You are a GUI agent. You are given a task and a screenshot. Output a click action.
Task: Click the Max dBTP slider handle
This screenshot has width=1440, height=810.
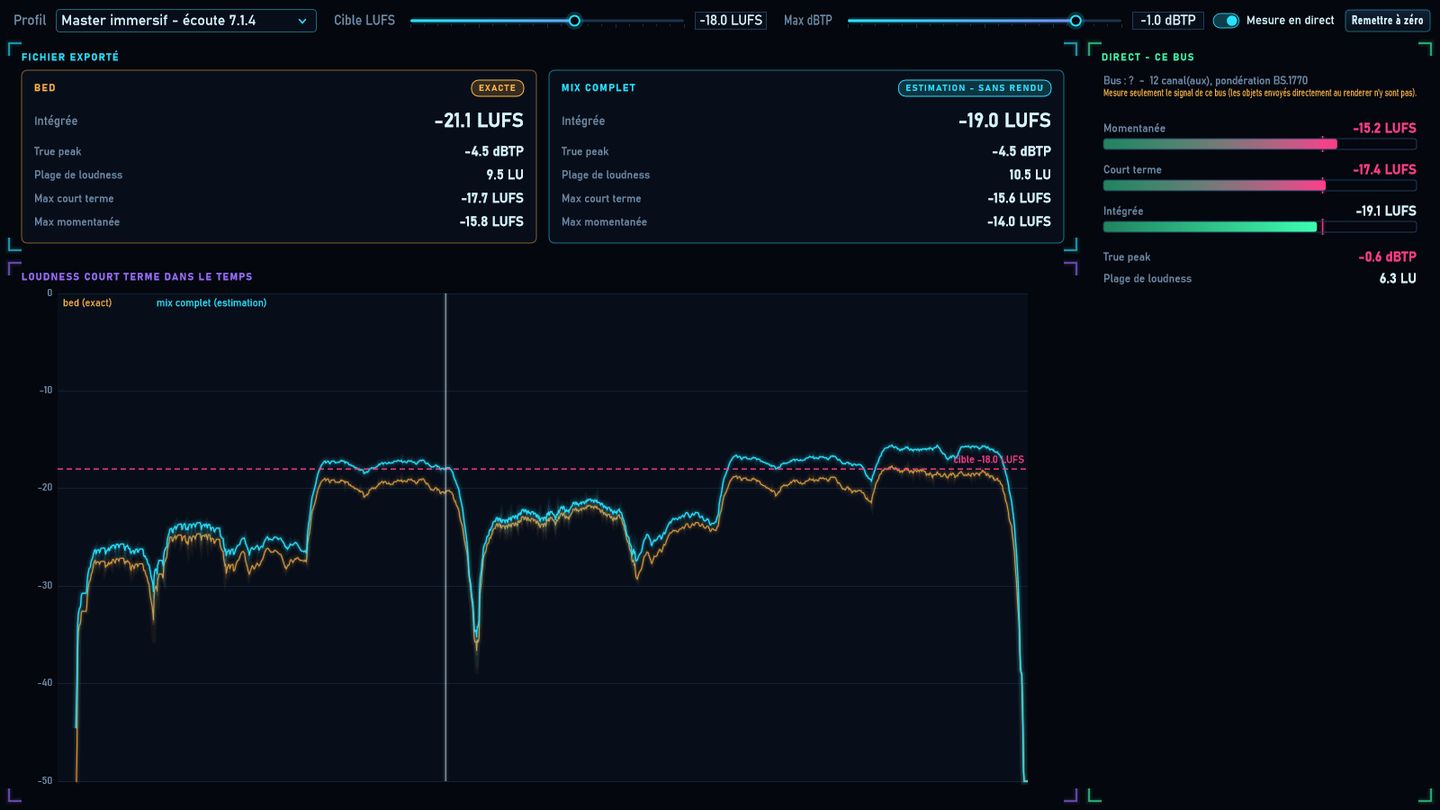pos(1075,20)
